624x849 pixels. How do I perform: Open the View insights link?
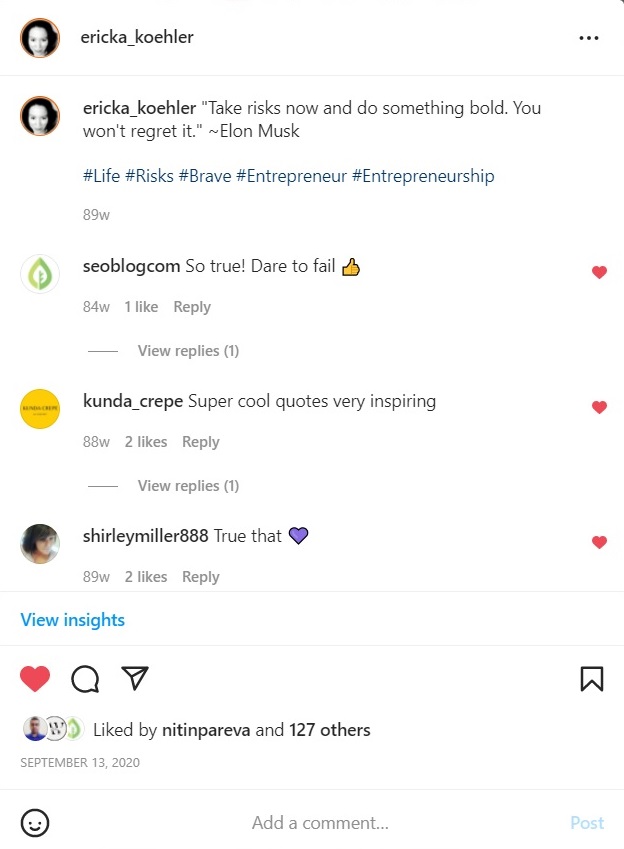tap(73, 620)
